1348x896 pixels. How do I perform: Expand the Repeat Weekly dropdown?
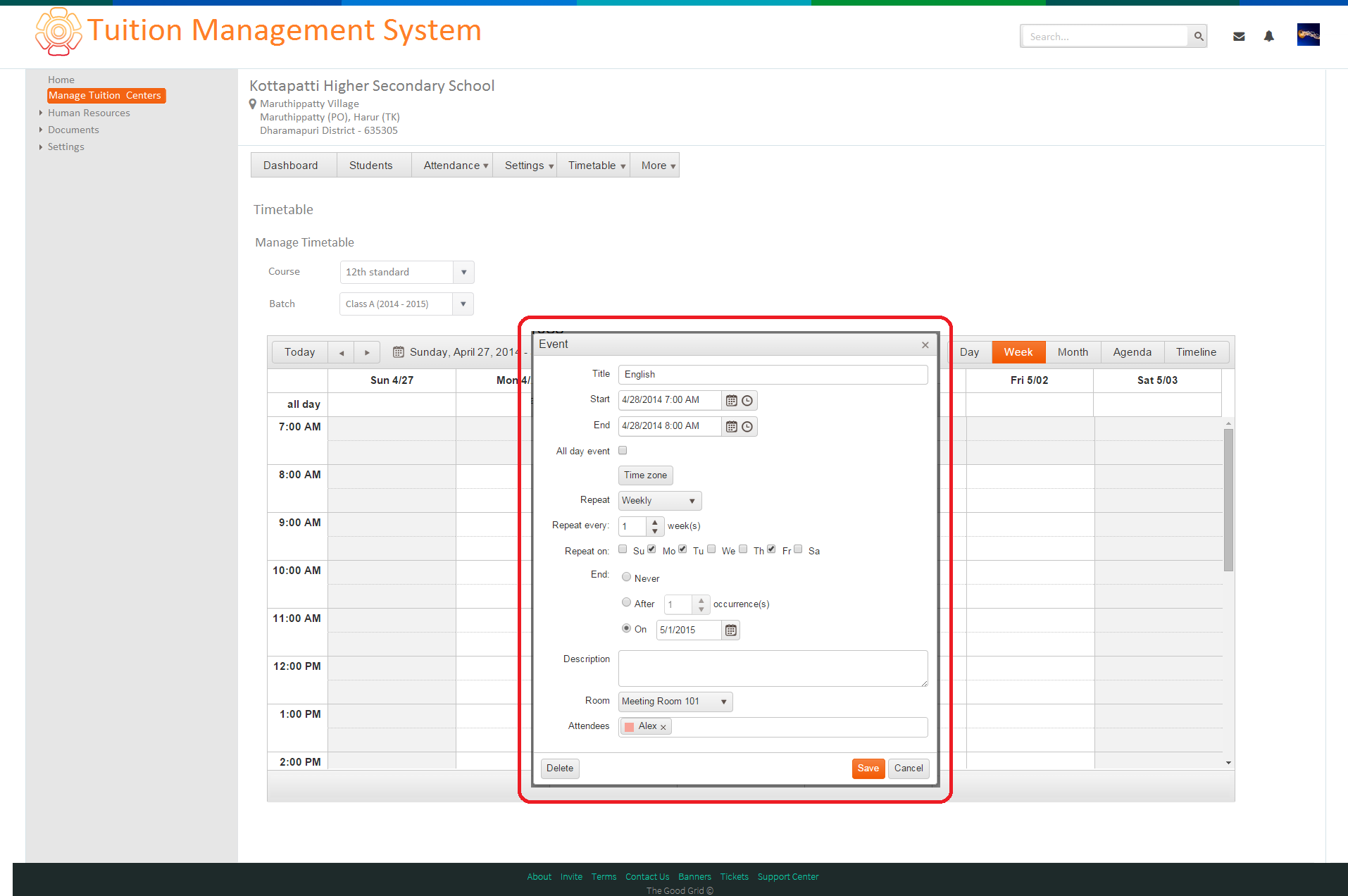pos(660,500)
